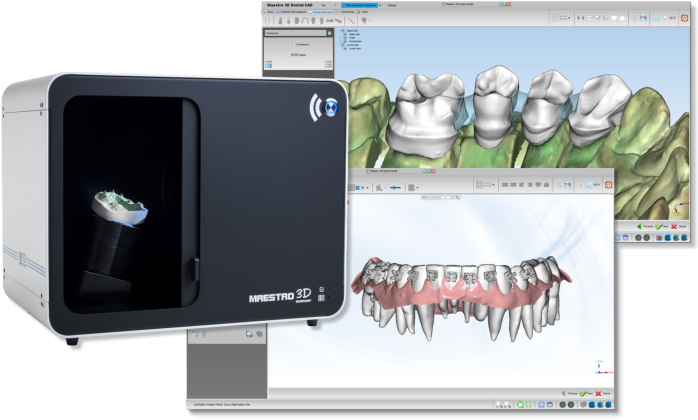698x420 pixels.
Task: Toggle the highlighted arch icon in Dental CAD toolbar
Action: (x=656, y=18)
